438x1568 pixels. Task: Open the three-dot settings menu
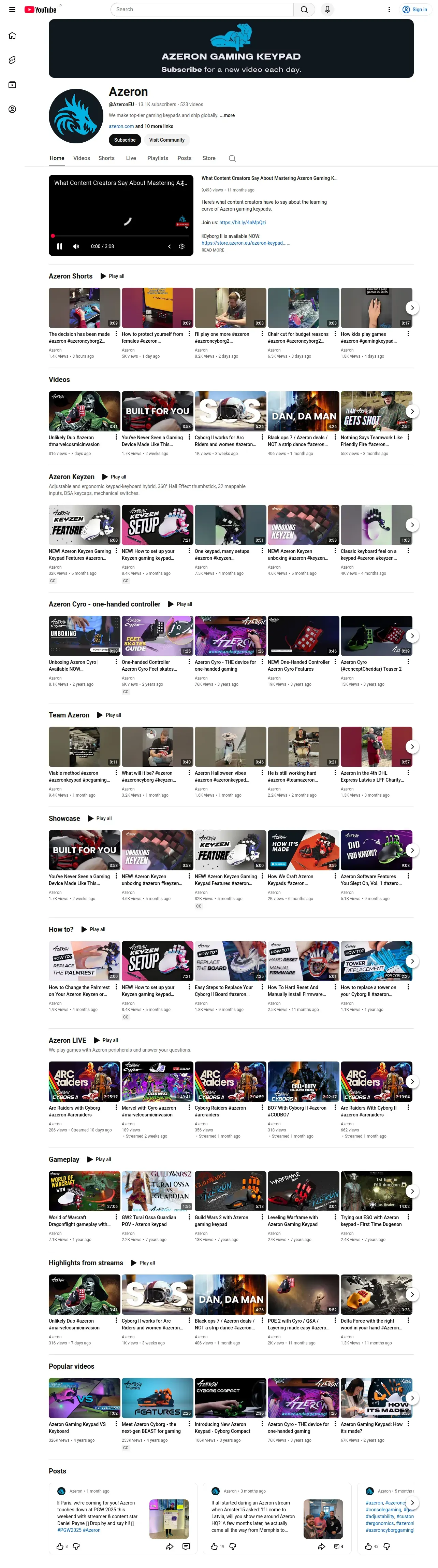coord(389,10)
